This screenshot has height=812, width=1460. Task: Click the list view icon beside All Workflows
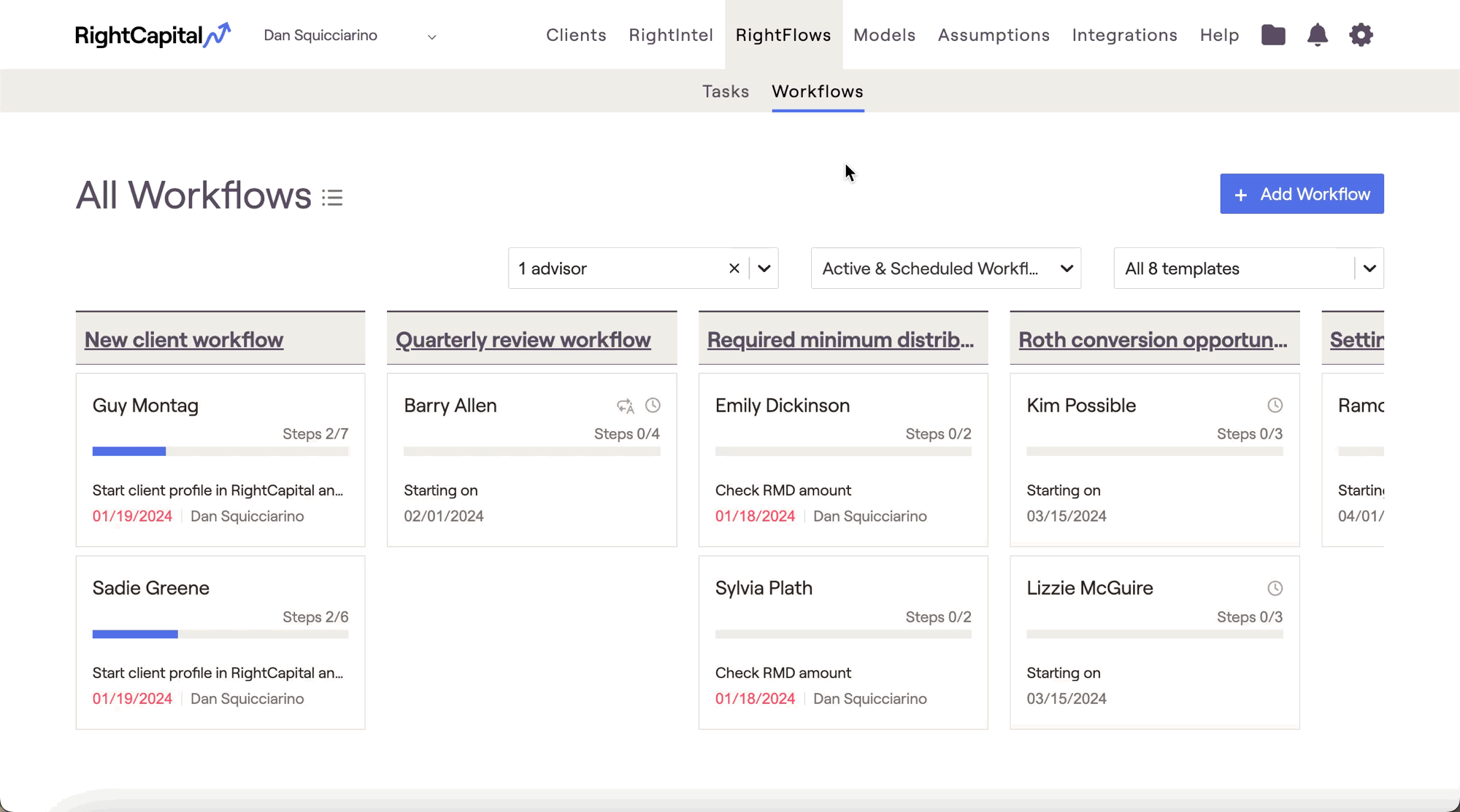(332, 198)
